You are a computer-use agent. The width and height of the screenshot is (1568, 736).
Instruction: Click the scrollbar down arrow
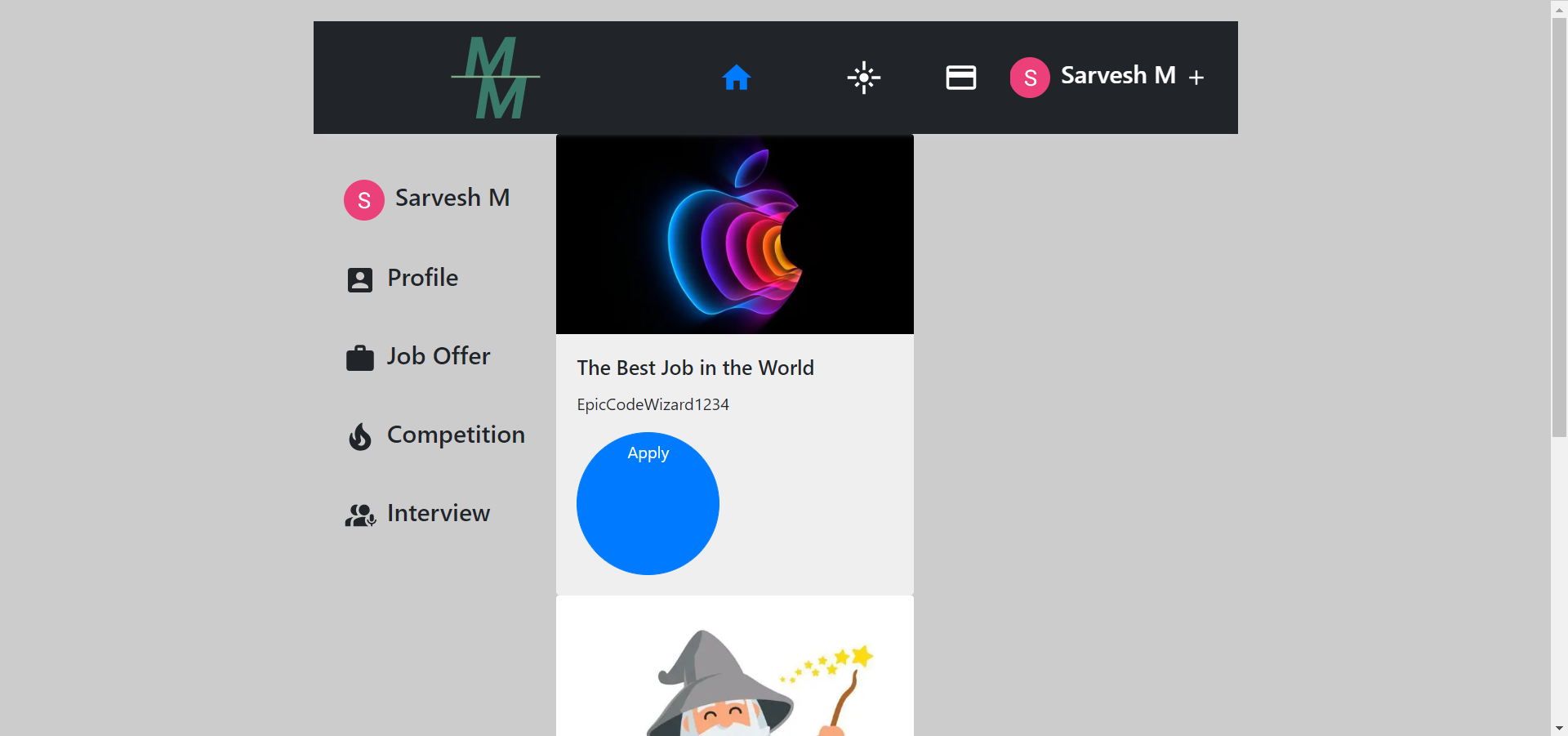point(1559,728)
